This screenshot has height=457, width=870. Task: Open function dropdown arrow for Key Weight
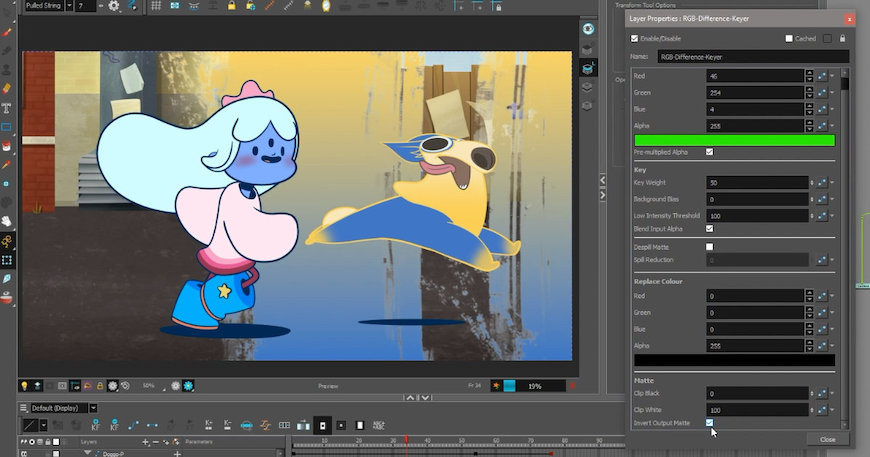tap(832, 182)
